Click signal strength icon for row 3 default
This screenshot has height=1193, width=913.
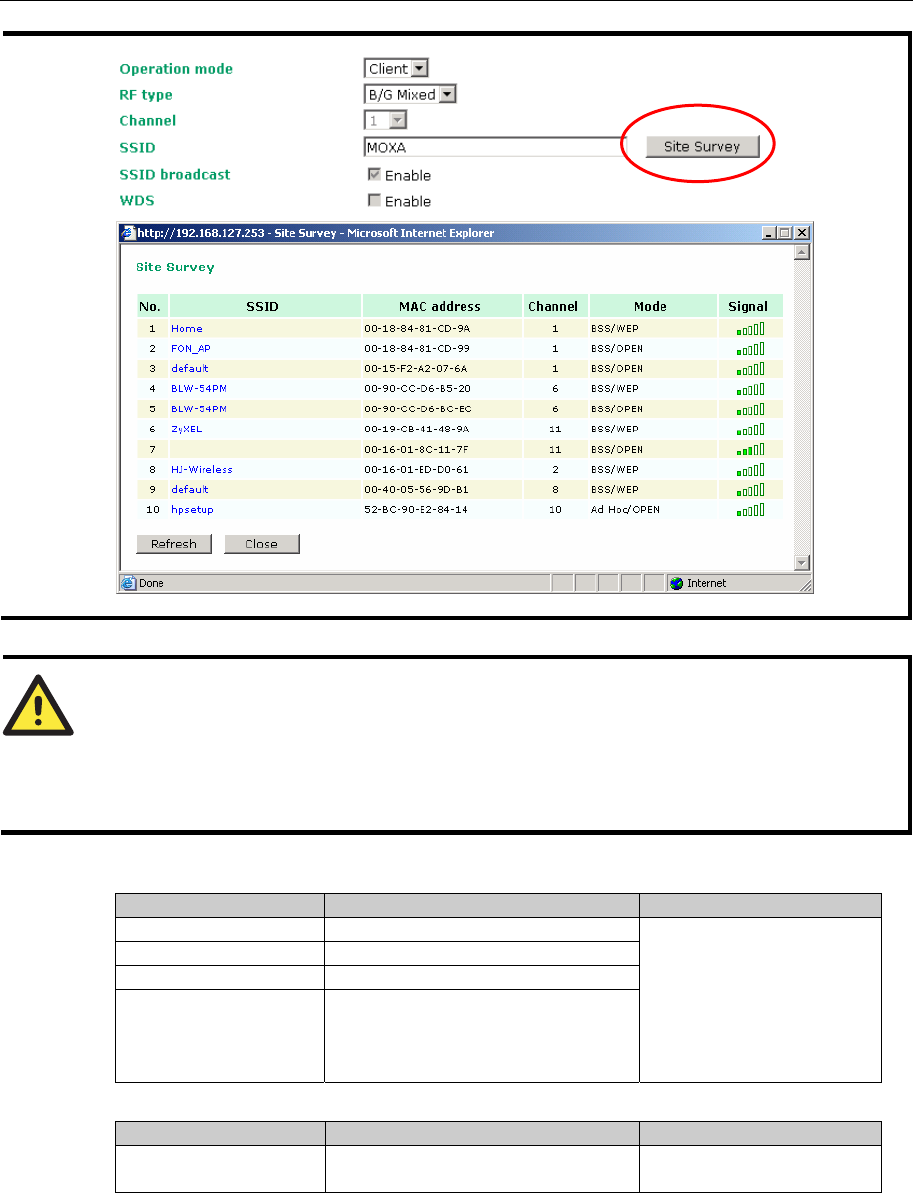pos(750,368)
